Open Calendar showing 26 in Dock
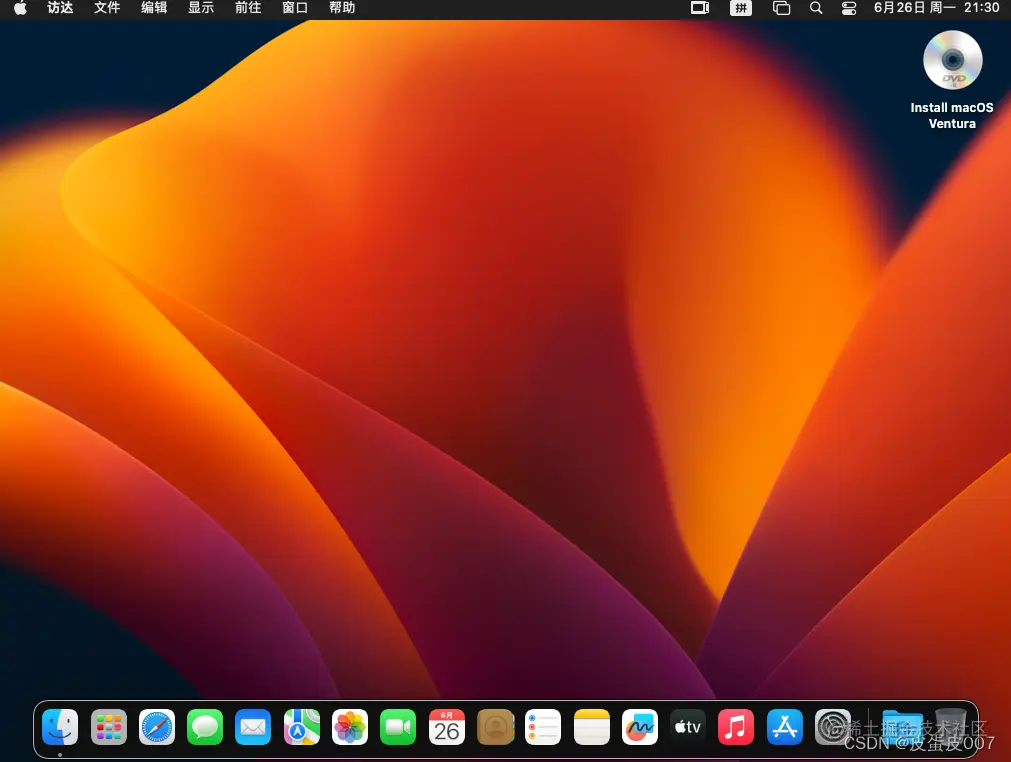The width and height of the screenshot is (1011, 762). coord(446,727)
